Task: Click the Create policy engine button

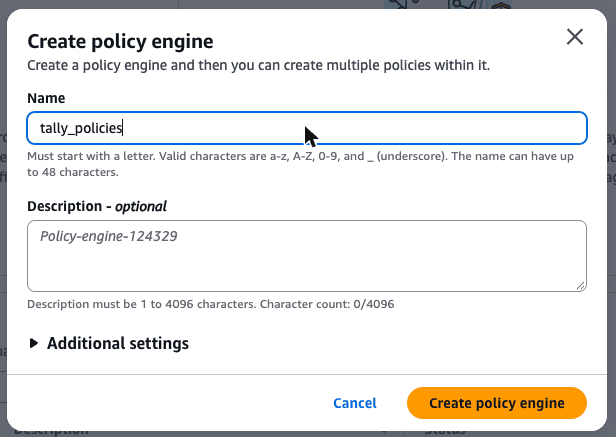Action: (497, 403)
